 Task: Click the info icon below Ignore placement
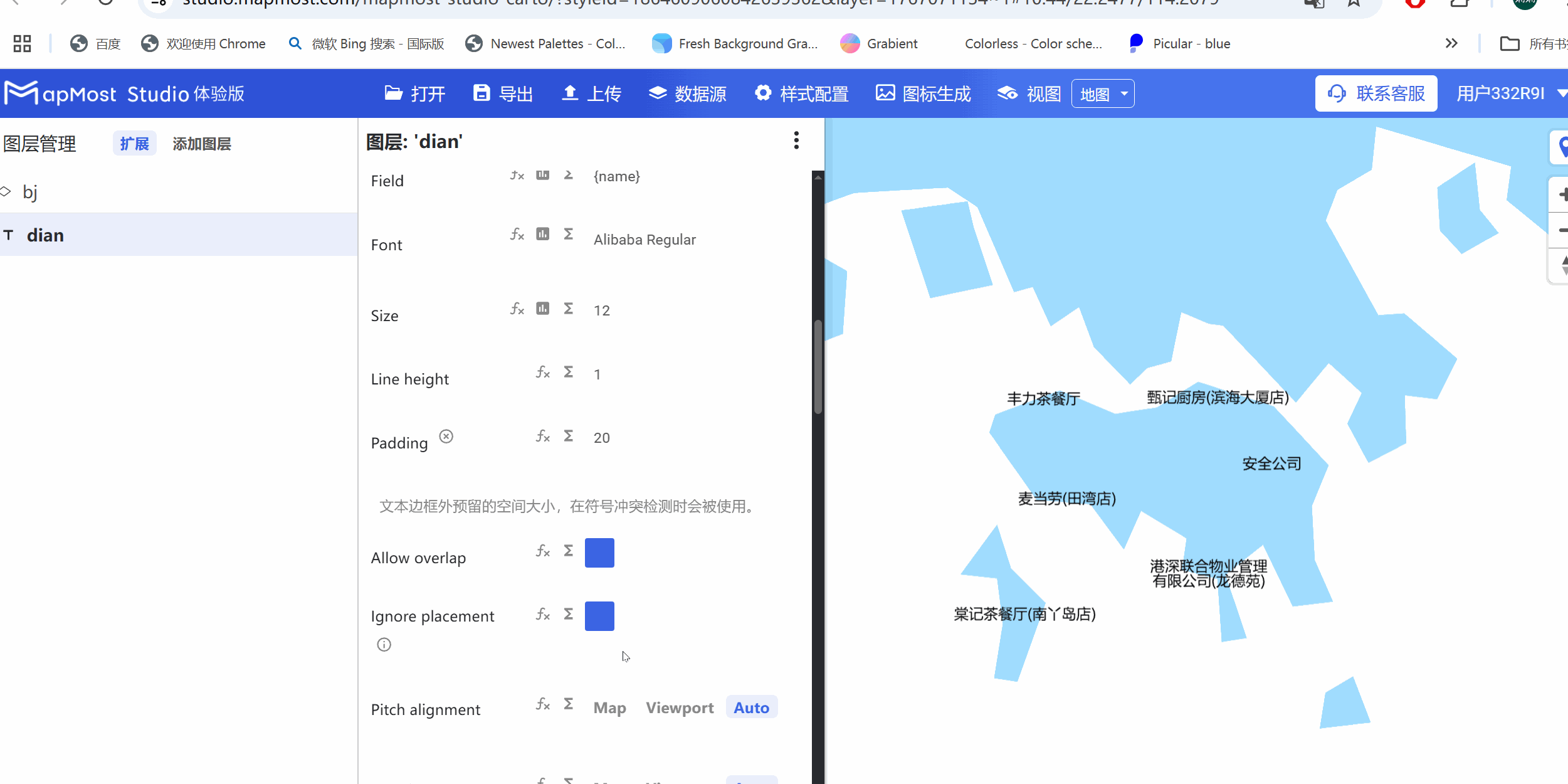coord(383,644)
